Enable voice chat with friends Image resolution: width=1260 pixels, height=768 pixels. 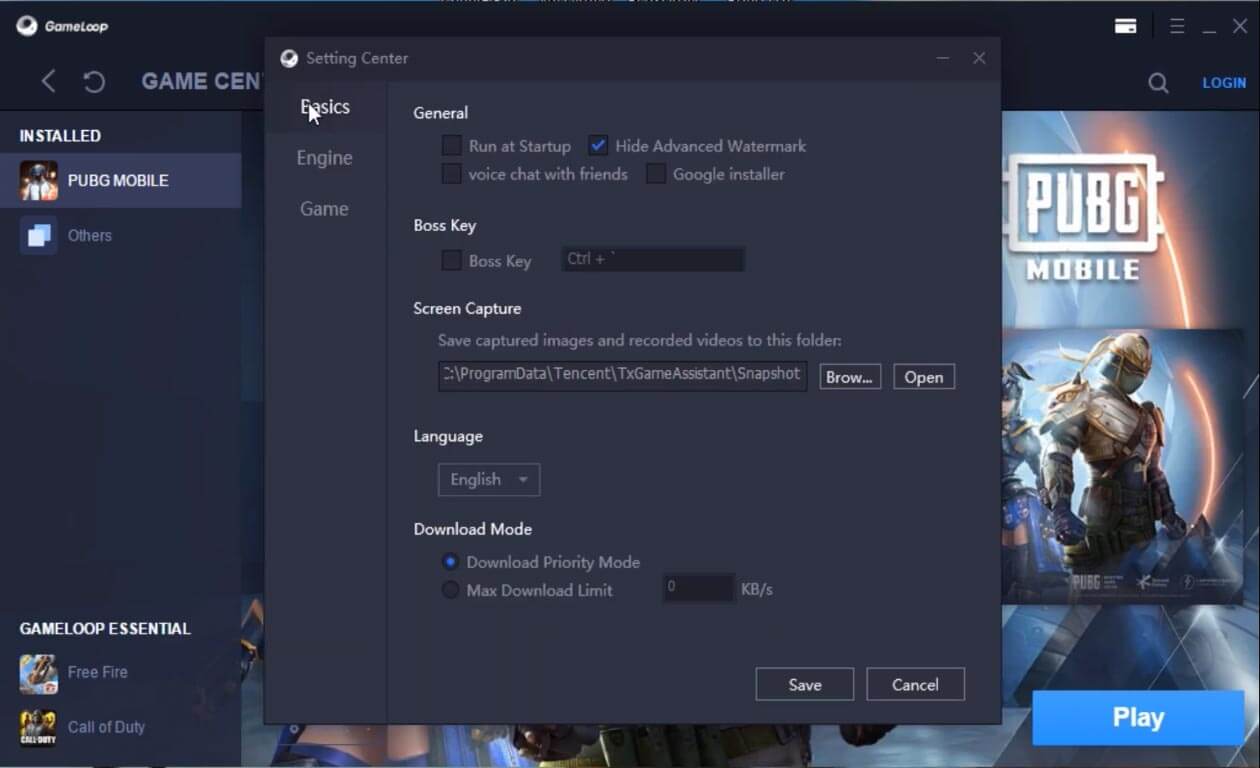point(452,174)
